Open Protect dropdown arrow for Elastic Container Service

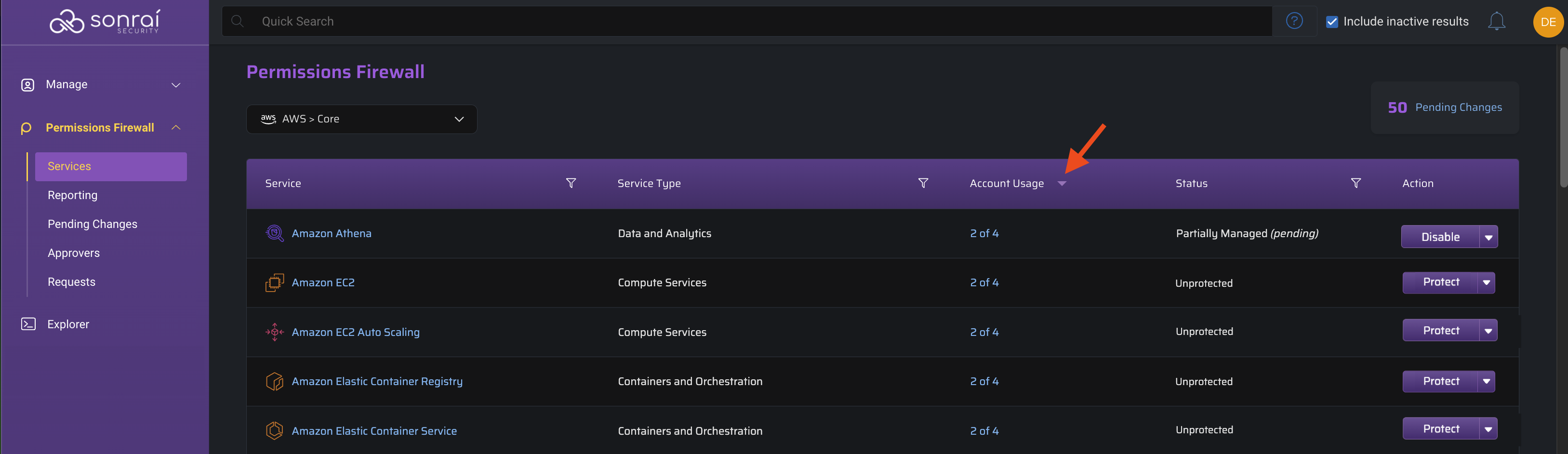pyautogui.click(x=1488, y=429)
